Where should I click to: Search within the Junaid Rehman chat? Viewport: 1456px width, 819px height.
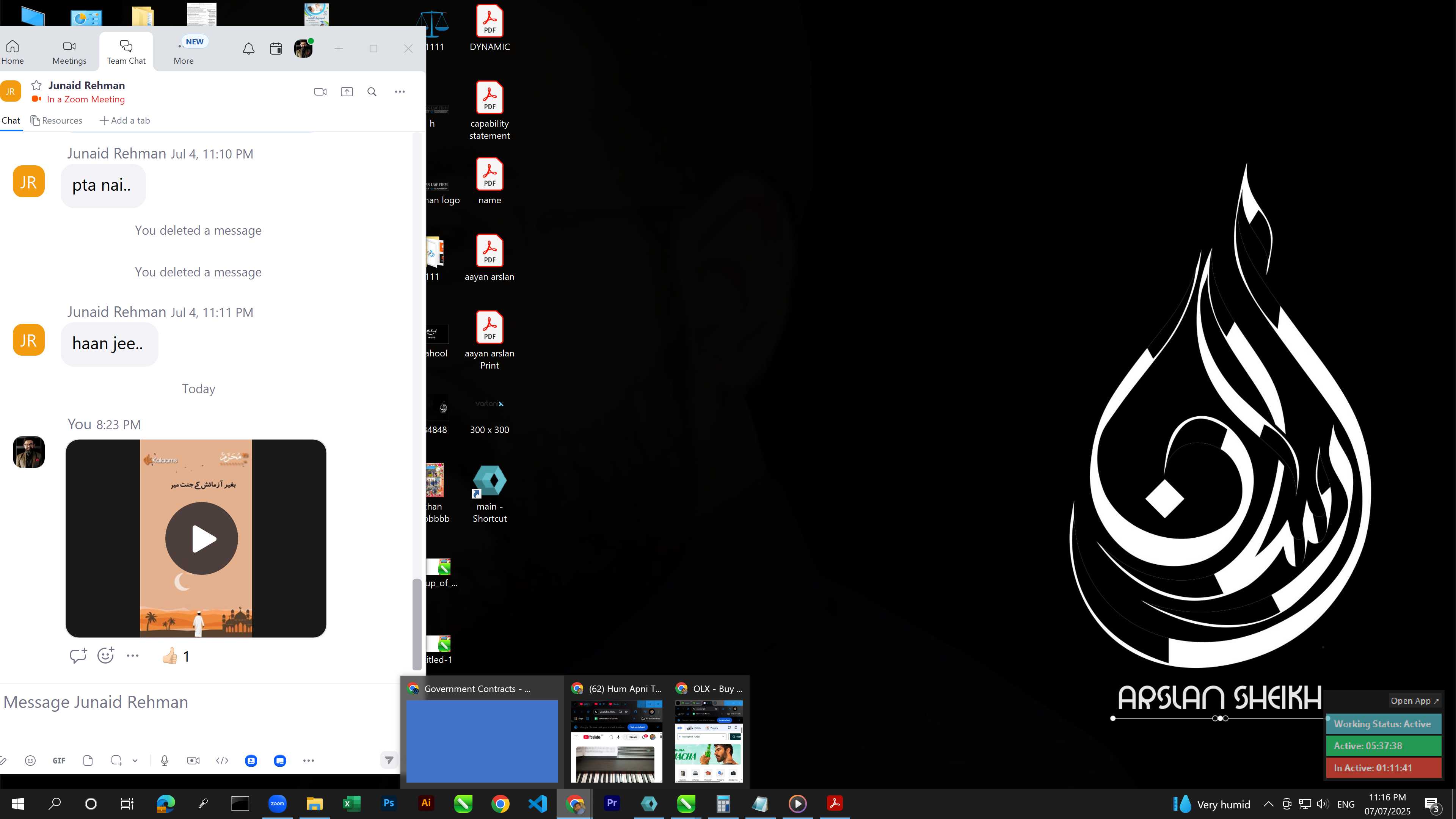tap(372, 91)
